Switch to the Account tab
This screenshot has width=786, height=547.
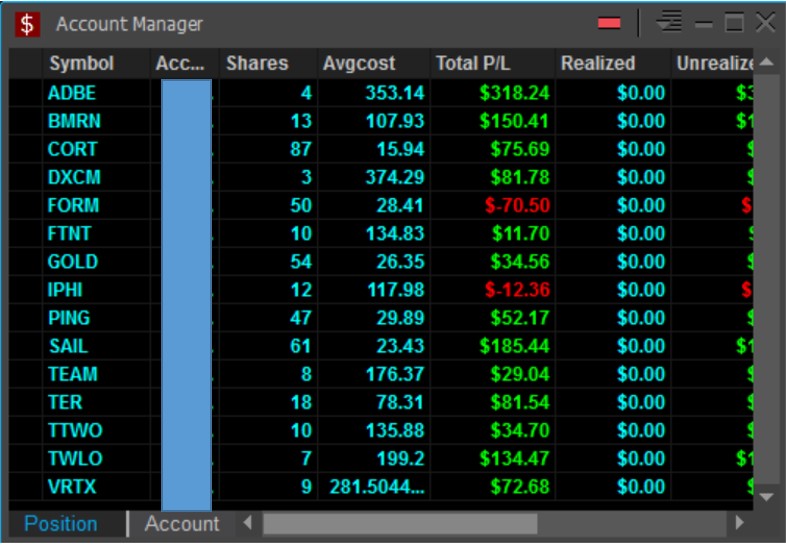tap(182, 524)
